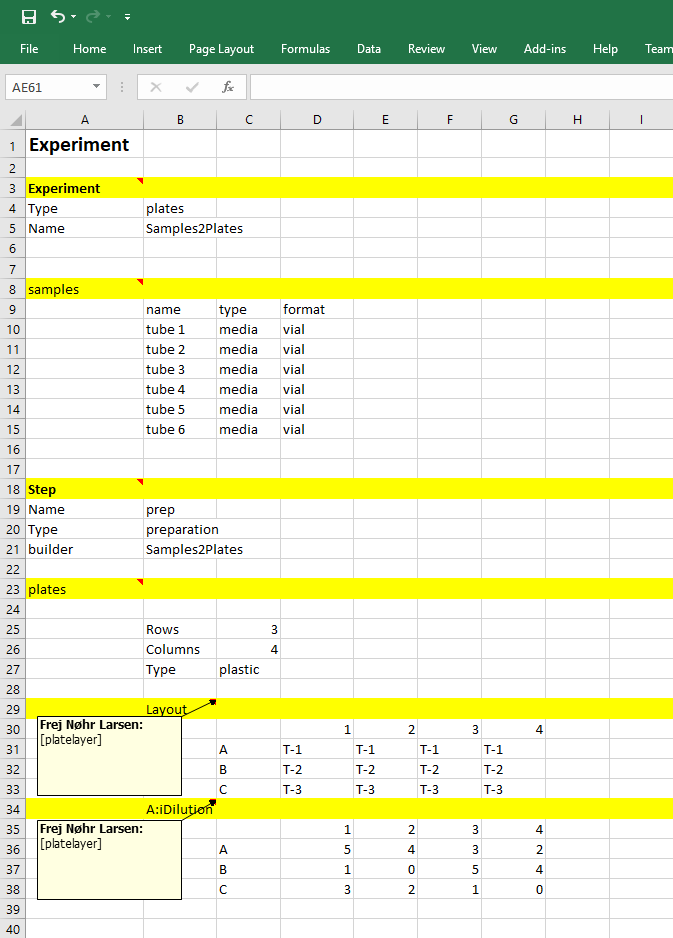
Task: Click the Save icon in title bar
Action: tap(29, 17)
